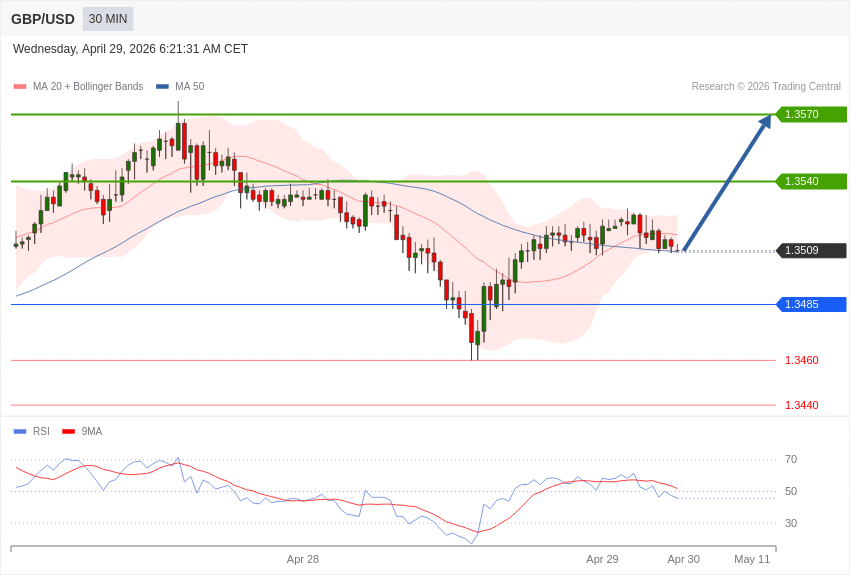Screen dimensions: 850x576
Task: Click the black 1.3509 current price tag
Action: point(811,250)
